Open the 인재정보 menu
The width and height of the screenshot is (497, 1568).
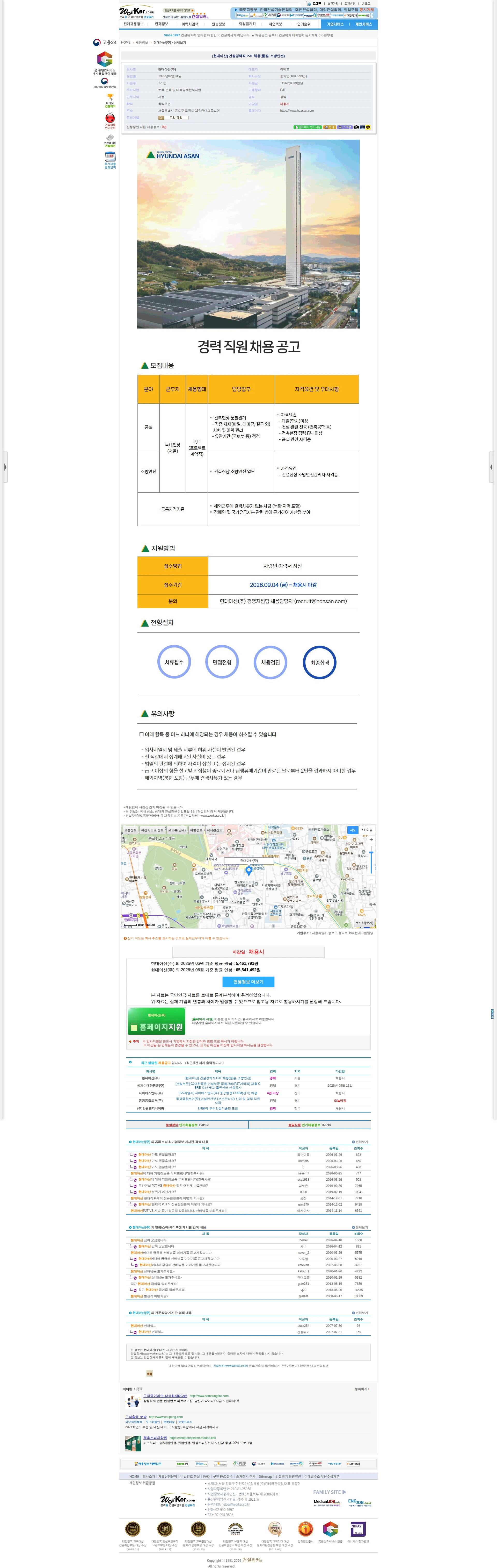coord(162,24)
